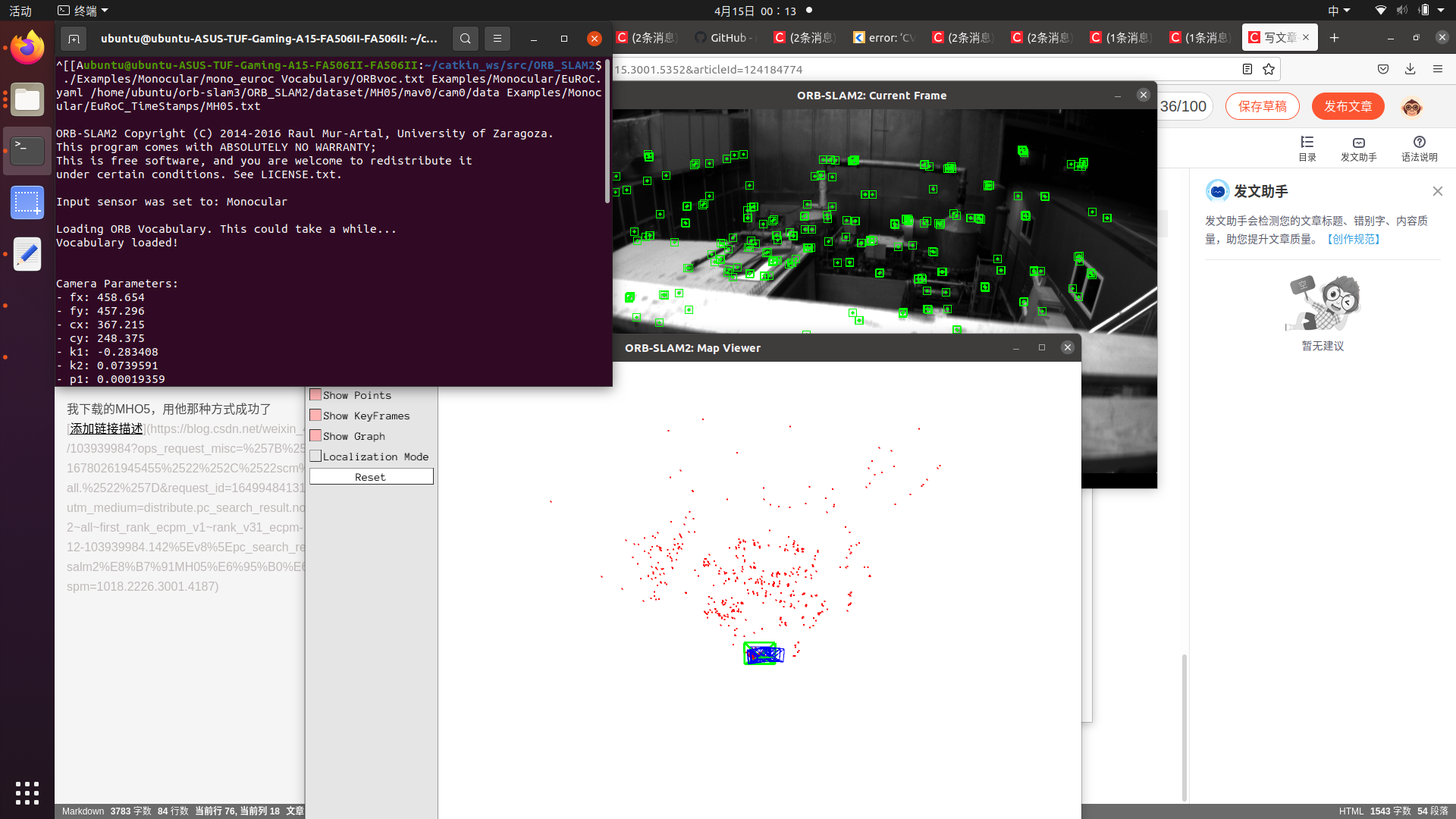The width and height of the screenshot is (1456, 819).
Task: Click the volume icon in top bar
Action: pos(1402,11)
